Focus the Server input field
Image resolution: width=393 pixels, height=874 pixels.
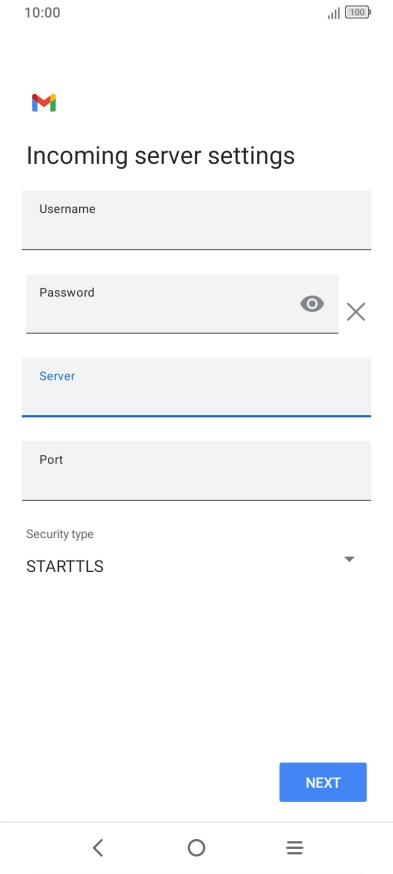coord(196,387)
